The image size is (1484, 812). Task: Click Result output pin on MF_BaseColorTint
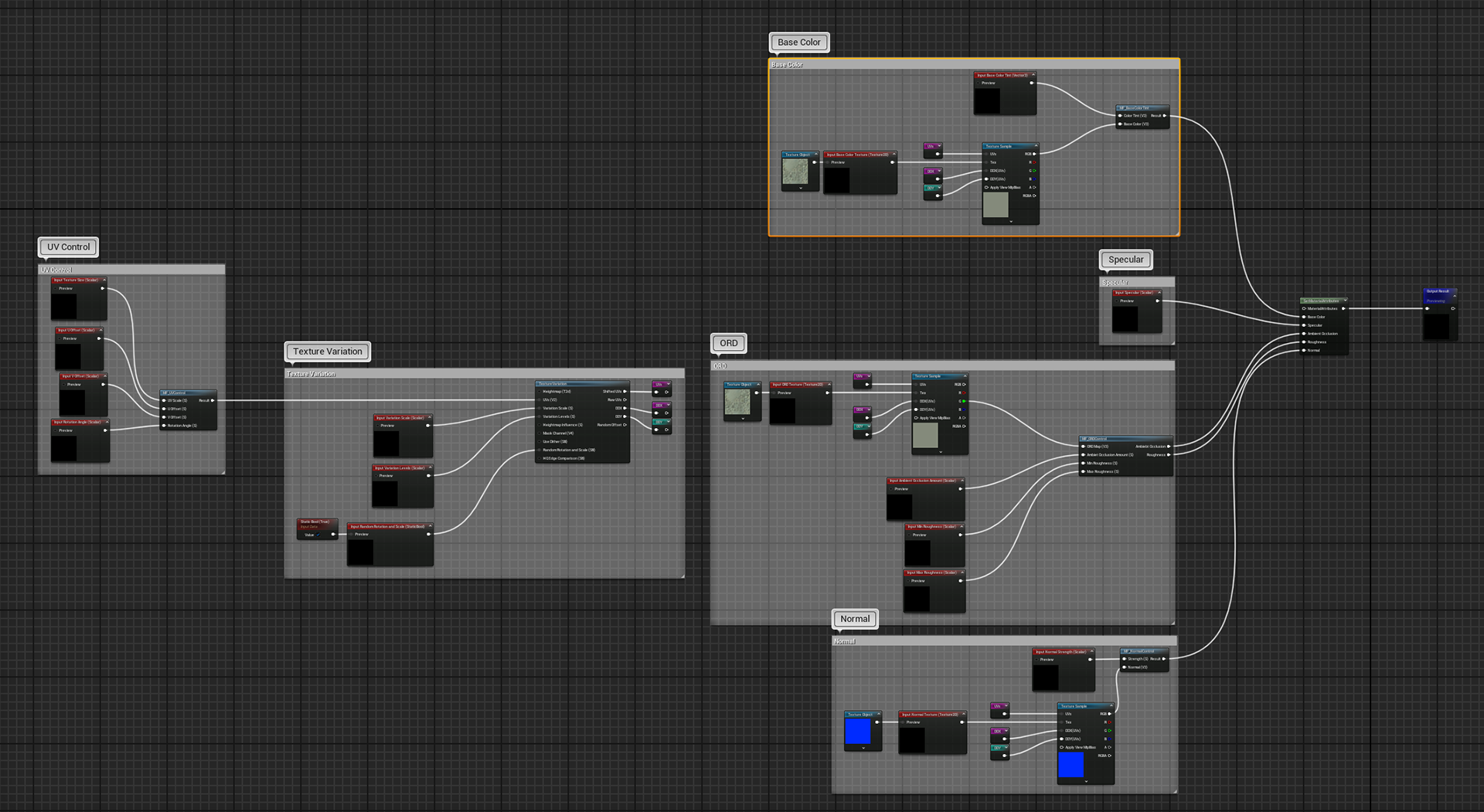pos(1165,116)
